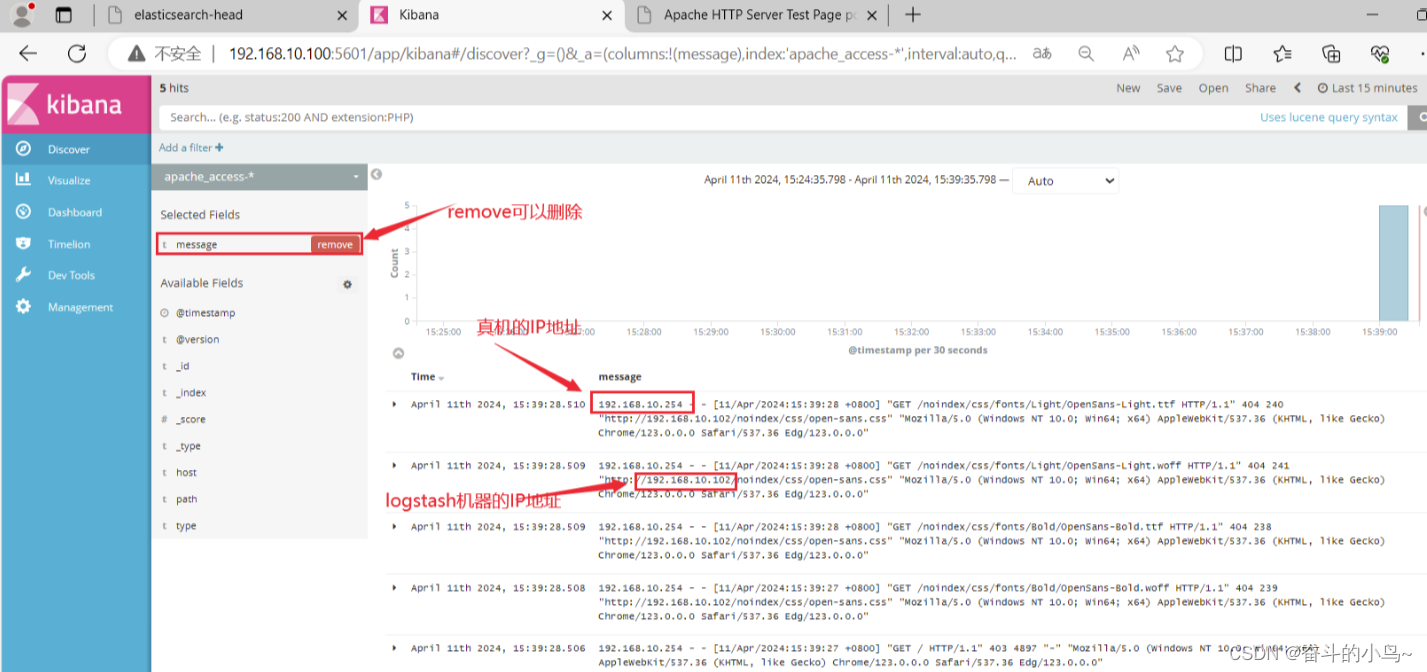This screenshot has width=1427, height=672.
Task: Click the Kibana logo
Action: 76,104
